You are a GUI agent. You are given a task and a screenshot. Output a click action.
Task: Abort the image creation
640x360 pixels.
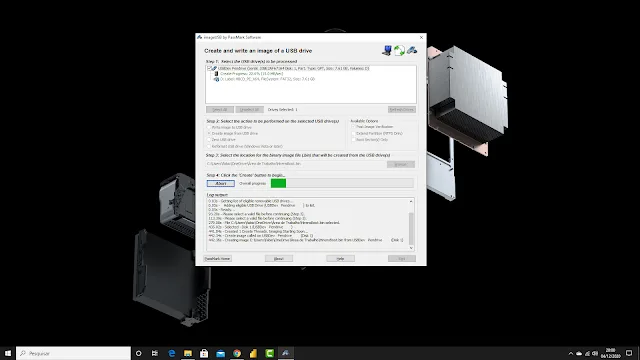pos(220,183)
